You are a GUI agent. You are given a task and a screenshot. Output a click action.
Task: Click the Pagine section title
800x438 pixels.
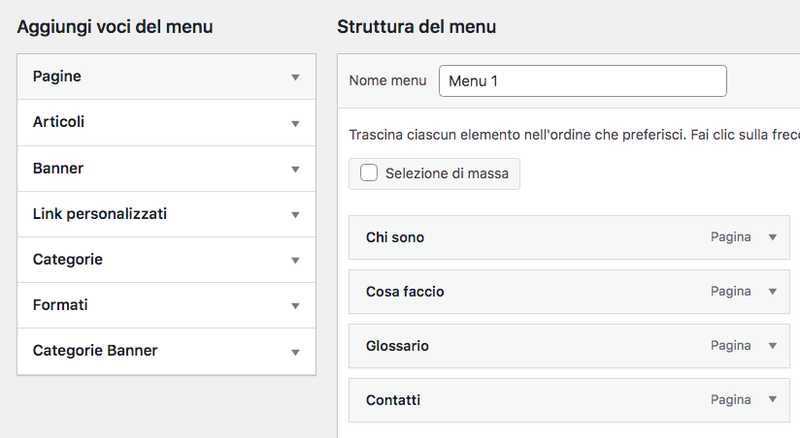coord(57,77)
